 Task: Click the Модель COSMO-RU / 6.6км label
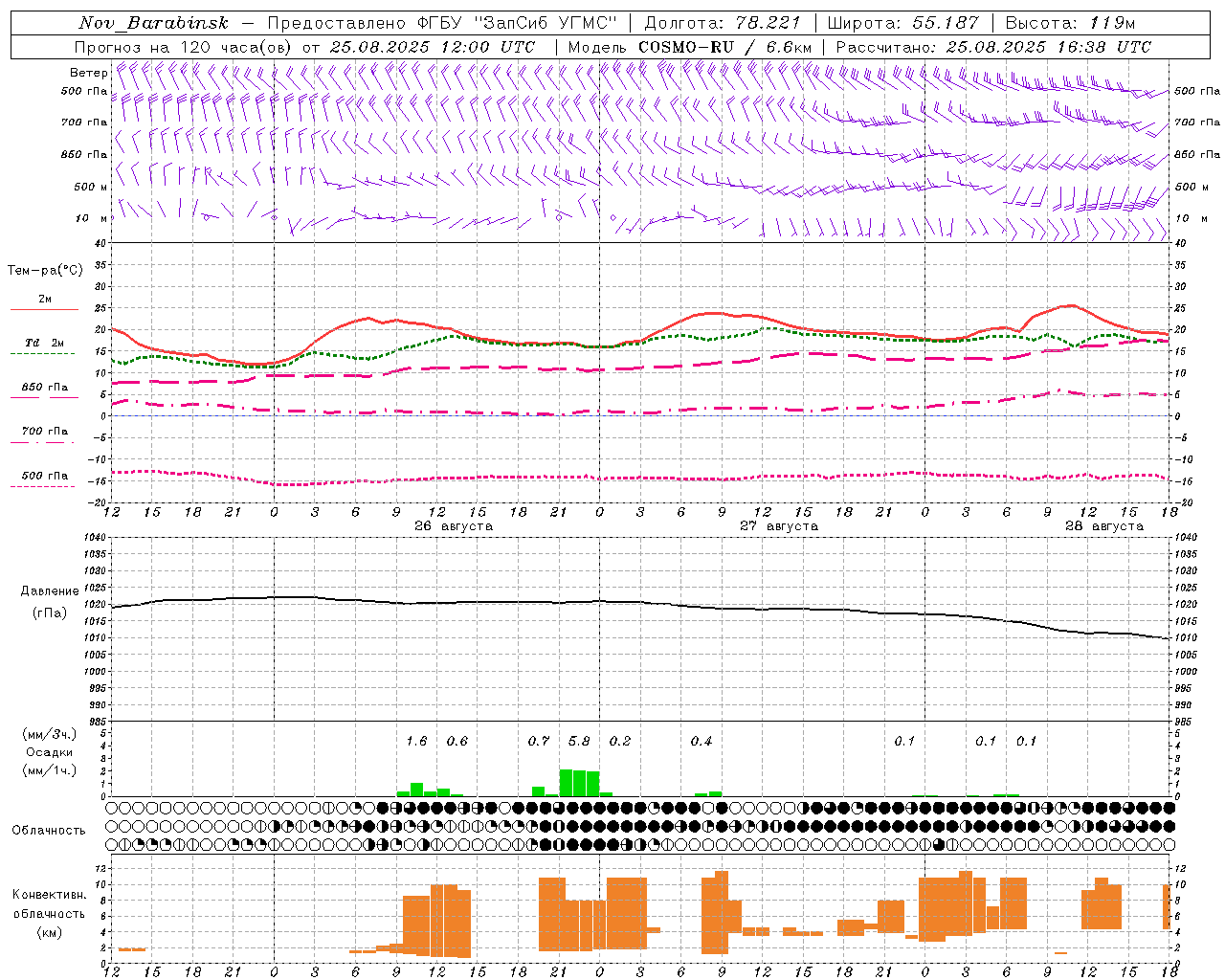[690, 47]
